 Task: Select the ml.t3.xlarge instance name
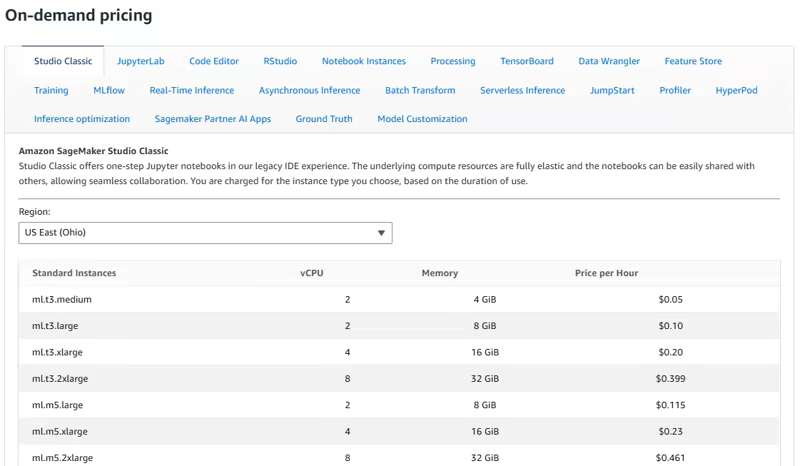tap(57, 352)
